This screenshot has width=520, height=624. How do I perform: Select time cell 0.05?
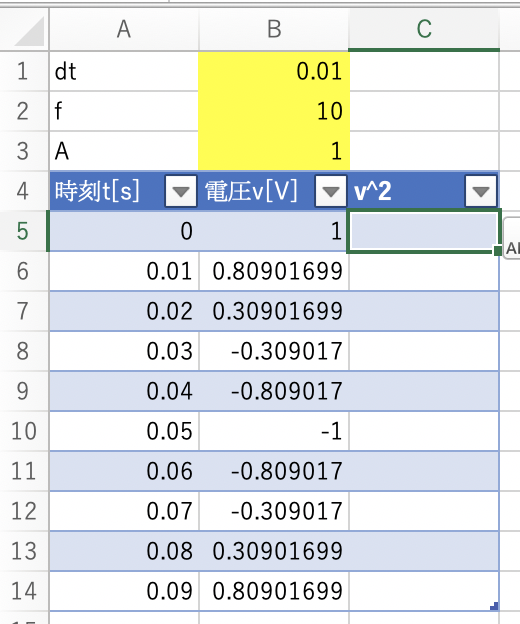point(124,431)
